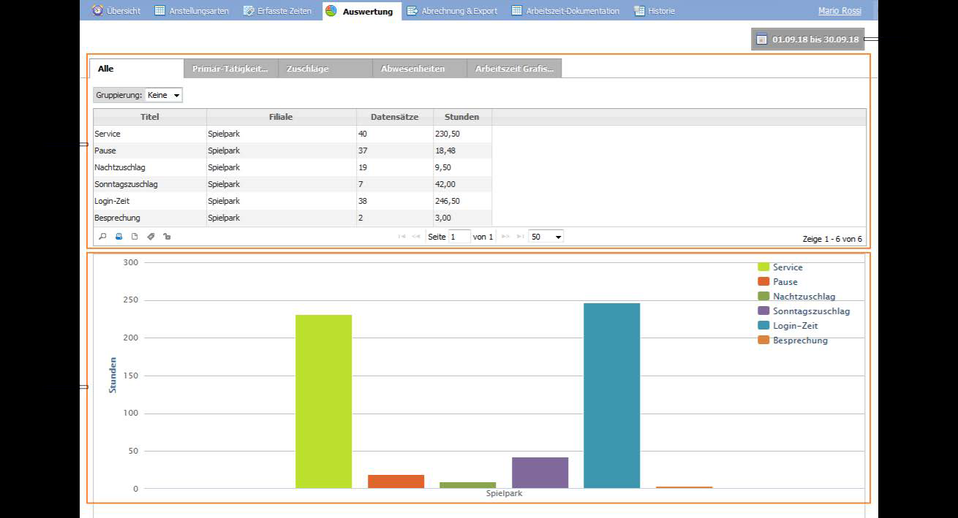Sort by Stunden column header

click(462, 117)
